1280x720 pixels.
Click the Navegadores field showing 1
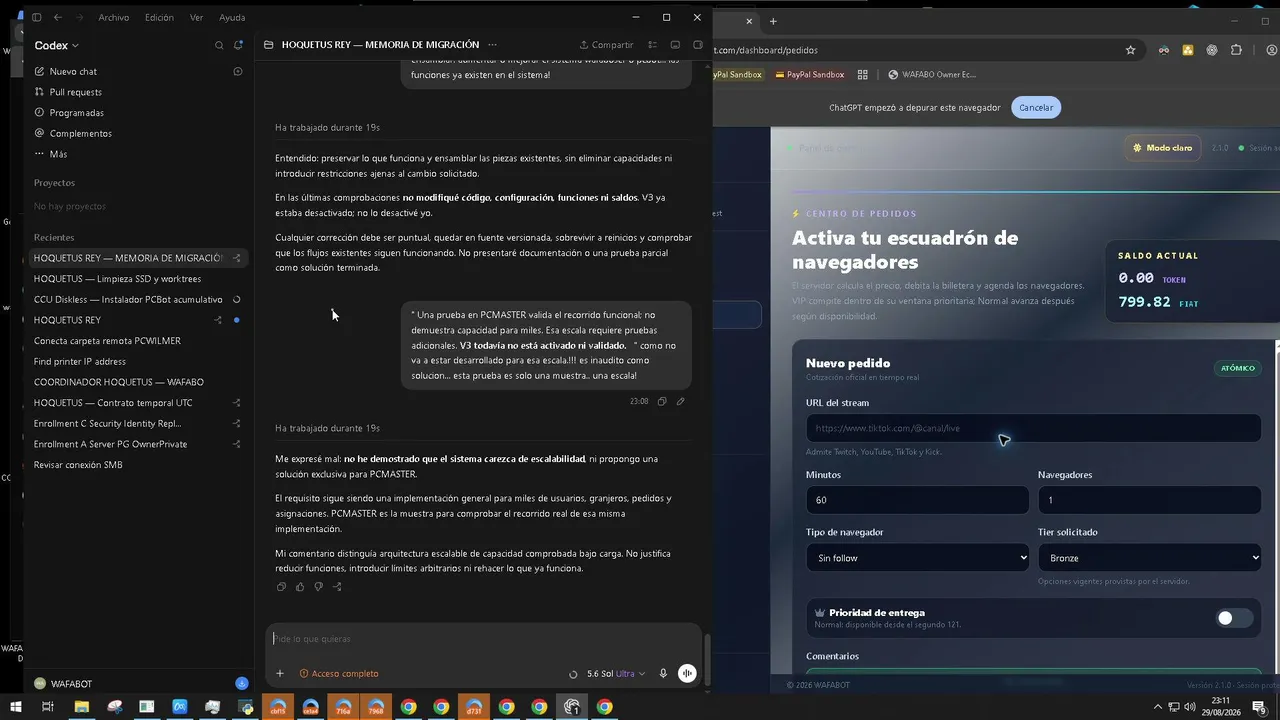tap(1149, 500)
